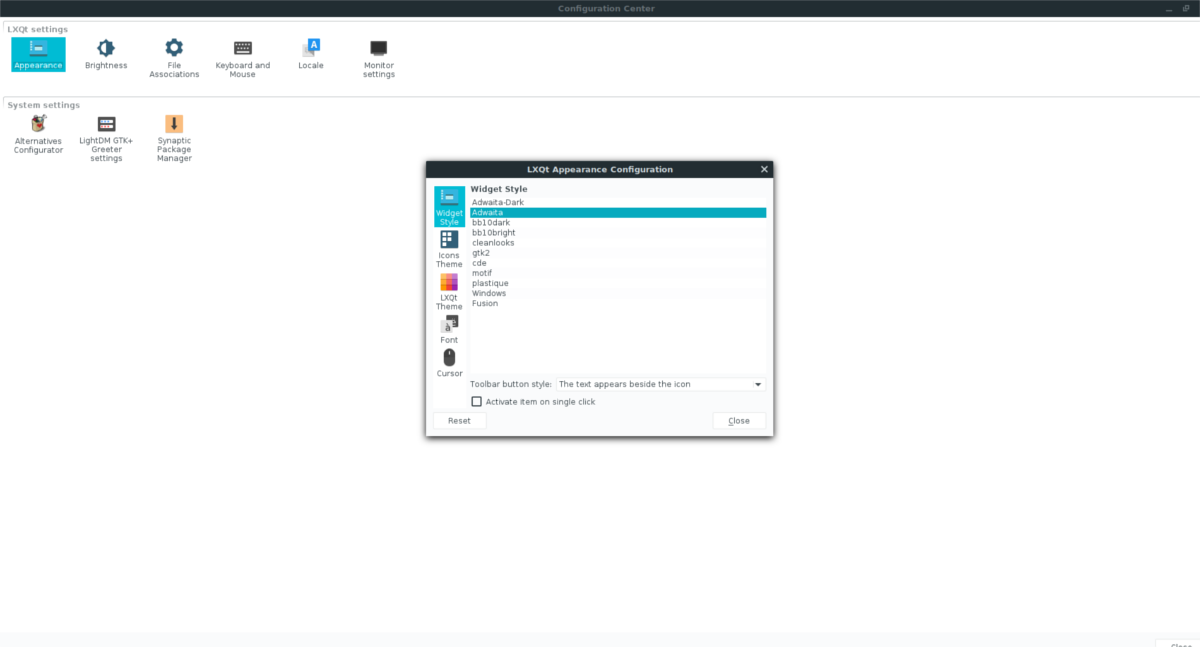This screenshot has width=1200, height=647.
Task: Switch to the LXQt Theme section
Action: [x=449, y=288]
